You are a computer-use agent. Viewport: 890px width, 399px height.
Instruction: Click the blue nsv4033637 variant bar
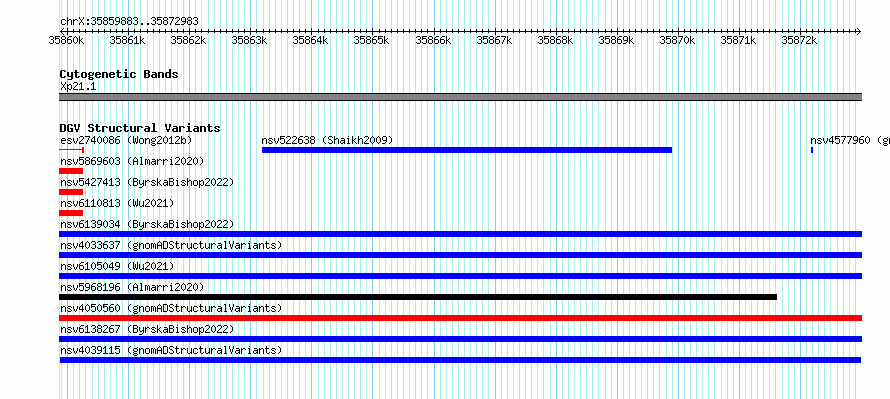460,255
